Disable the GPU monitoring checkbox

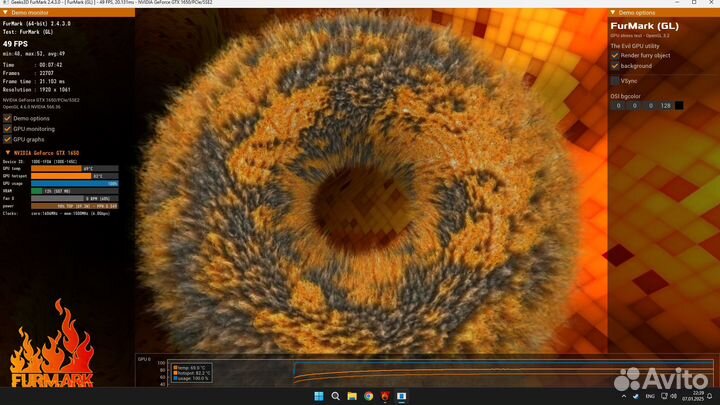[x=8, y=129]
